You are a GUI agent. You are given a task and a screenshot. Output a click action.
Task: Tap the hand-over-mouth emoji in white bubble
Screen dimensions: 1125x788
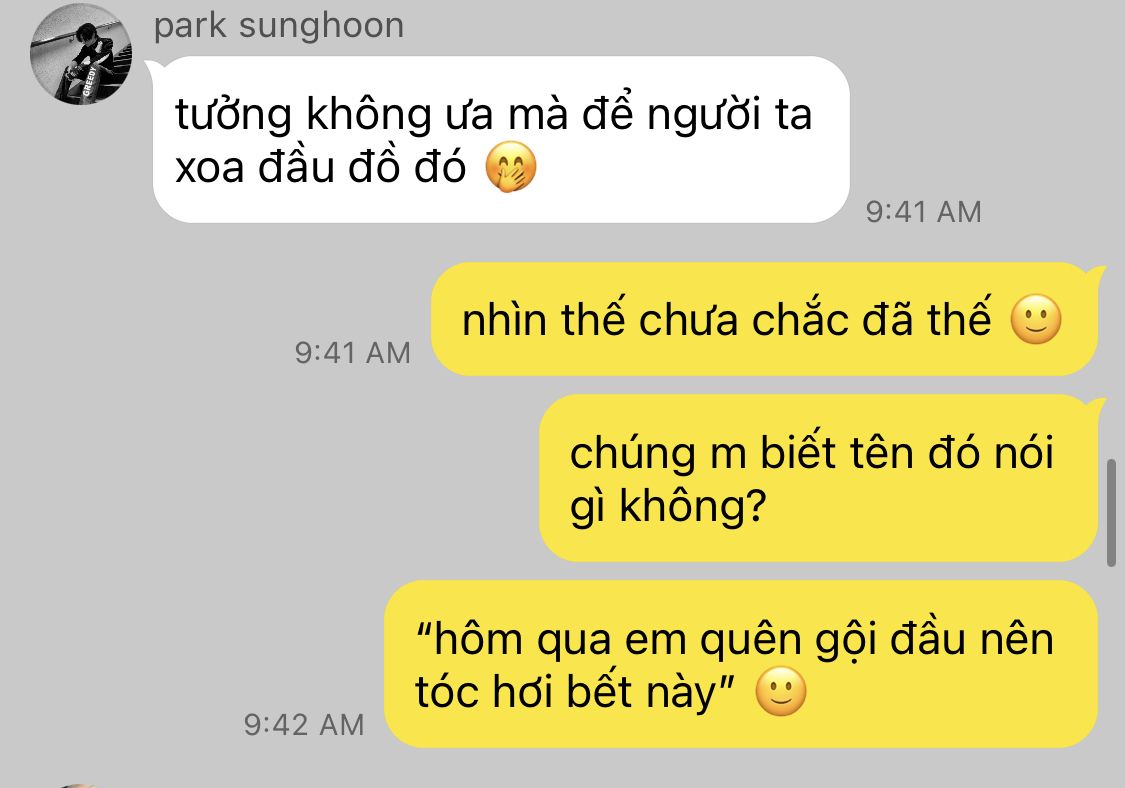(510, 167)
